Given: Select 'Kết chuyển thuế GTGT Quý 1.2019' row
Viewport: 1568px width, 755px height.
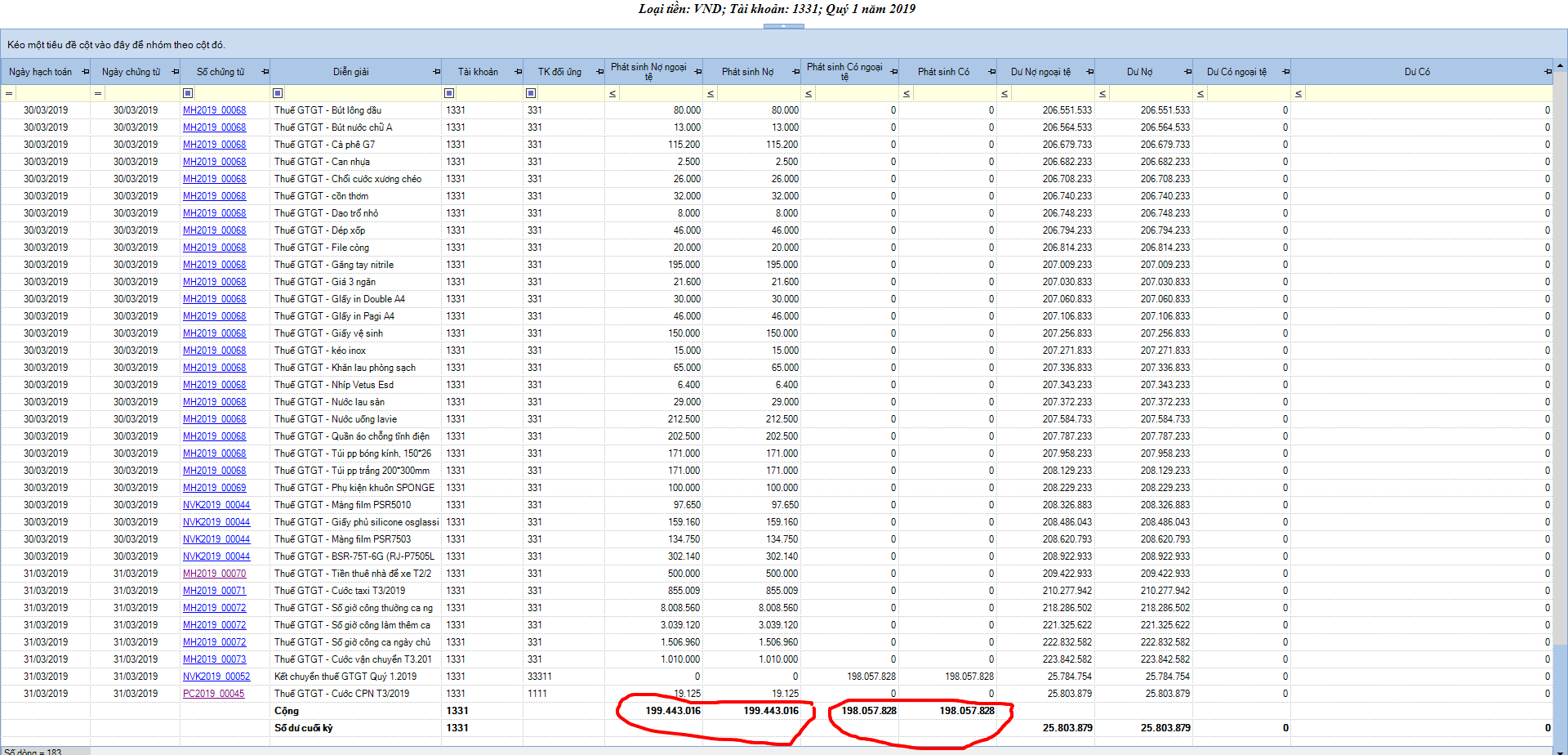Looking at the screenshot, I should pyautogui.click(x=776, y=677).
